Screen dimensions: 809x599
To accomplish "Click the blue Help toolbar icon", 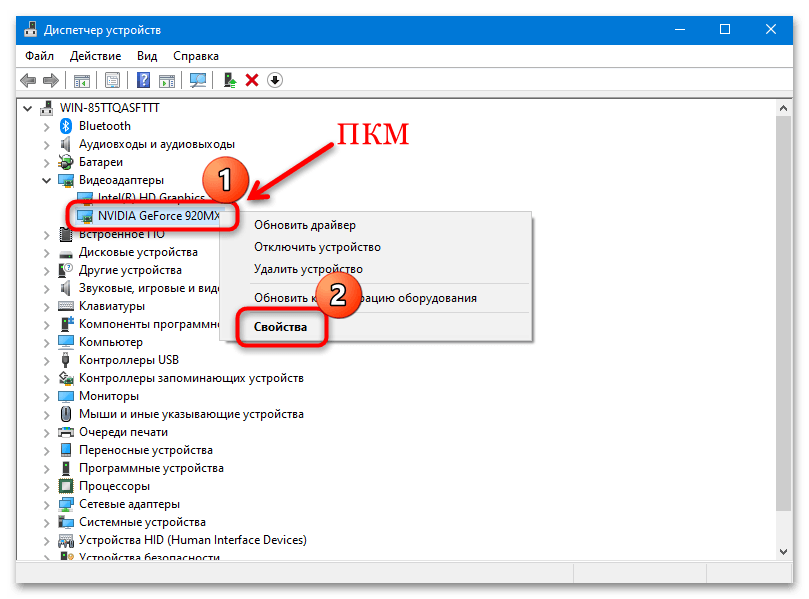I will [144, 80].
